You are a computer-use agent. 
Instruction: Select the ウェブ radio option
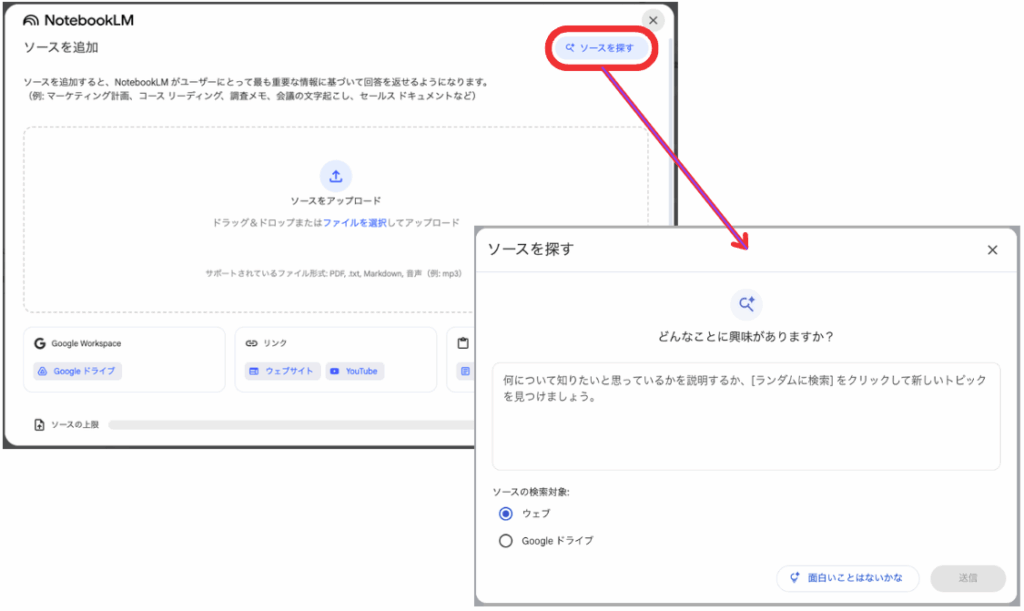506,513
